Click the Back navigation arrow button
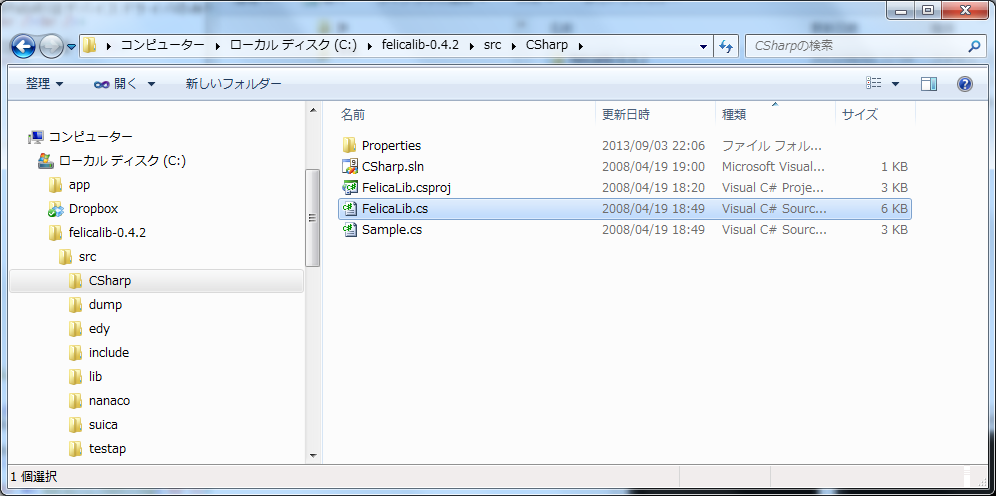996x496 pixels. [24, 46]
